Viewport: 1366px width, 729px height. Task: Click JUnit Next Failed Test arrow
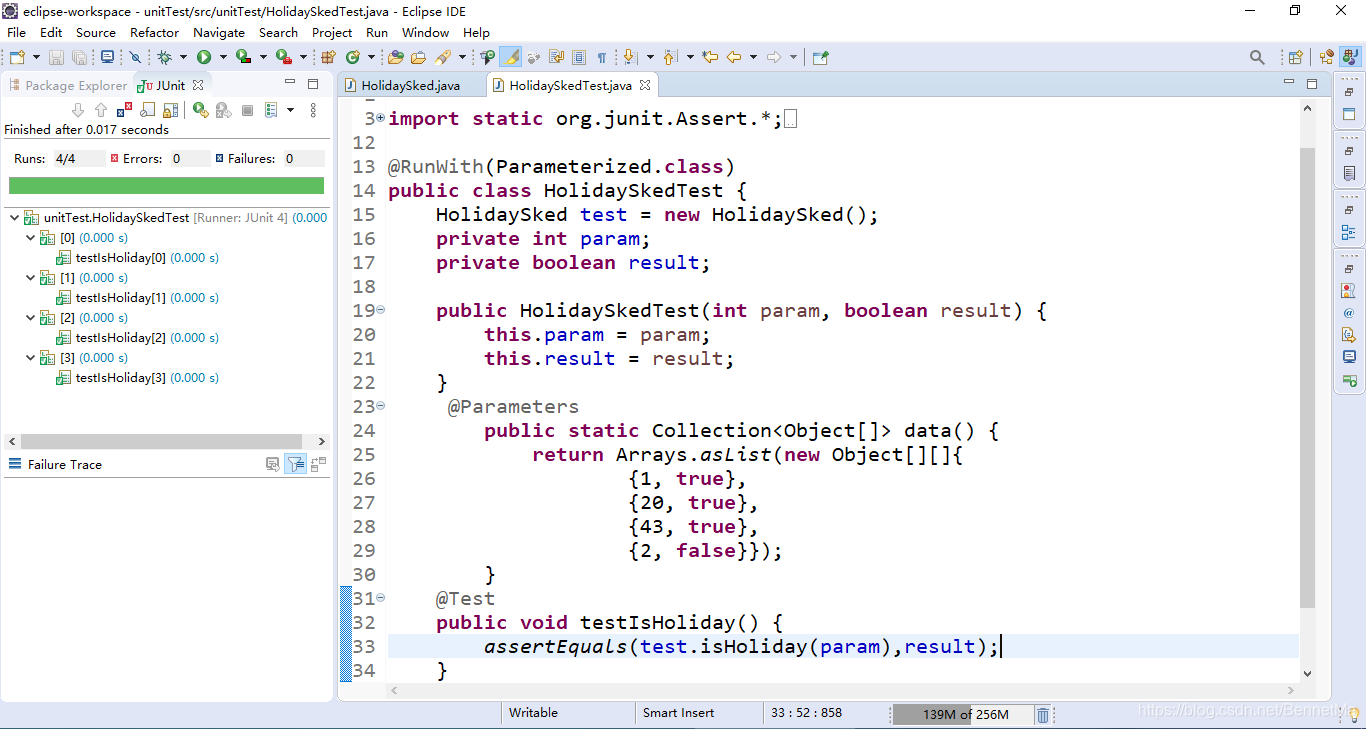click(78, 110)
